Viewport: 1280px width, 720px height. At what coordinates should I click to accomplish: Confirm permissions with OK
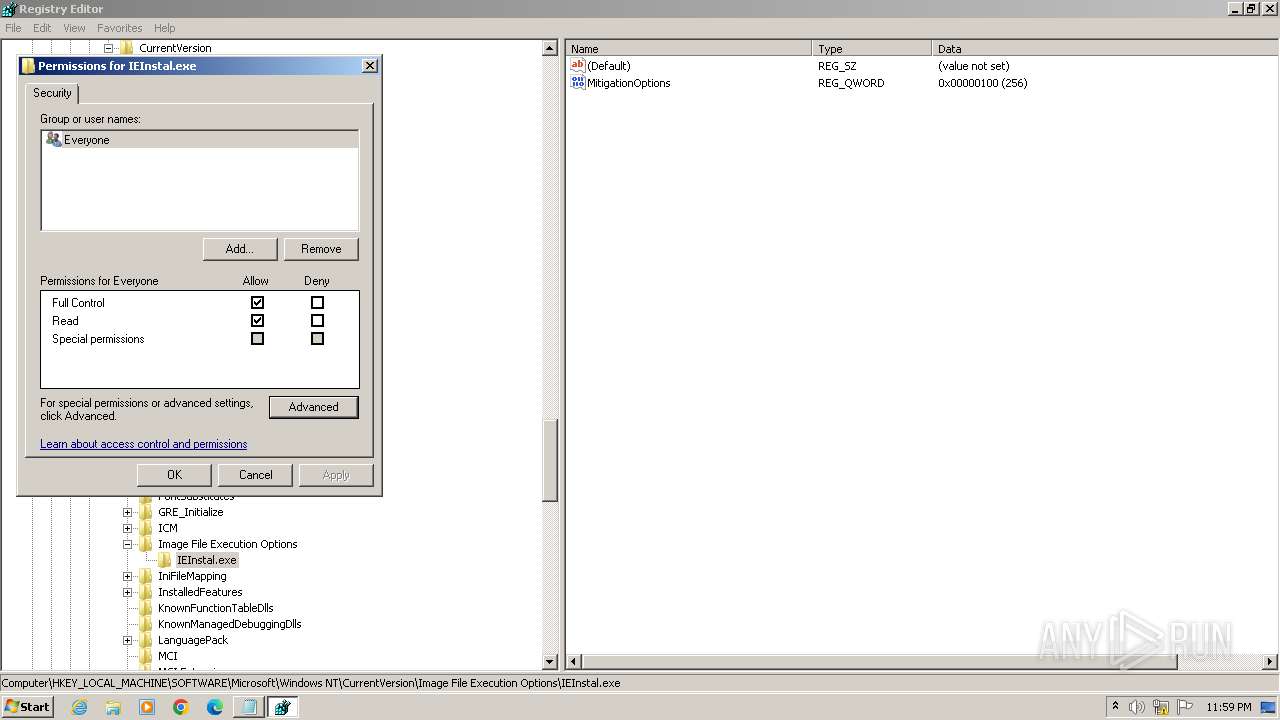tap(174, 475)
